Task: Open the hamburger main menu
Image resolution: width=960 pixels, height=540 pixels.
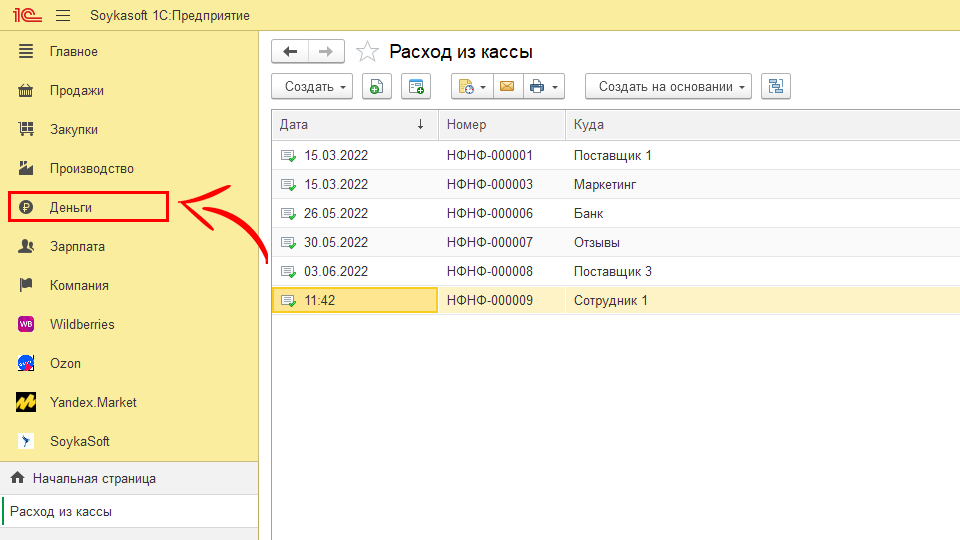Action: click(63, 16)
